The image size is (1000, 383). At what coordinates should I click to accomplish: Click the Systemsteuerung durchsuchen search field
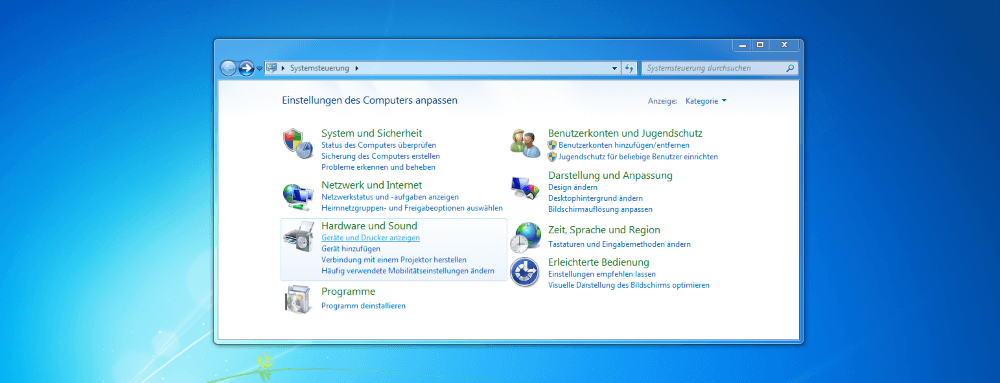[713, 68]
